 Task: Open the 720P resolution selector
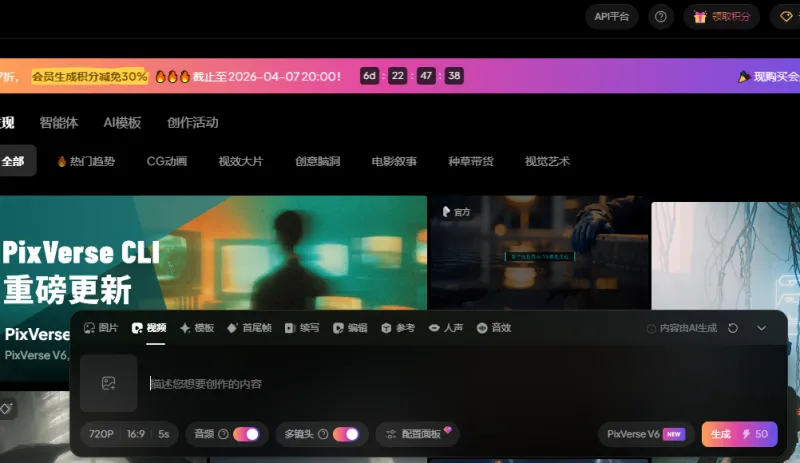[x=101, y=434]
